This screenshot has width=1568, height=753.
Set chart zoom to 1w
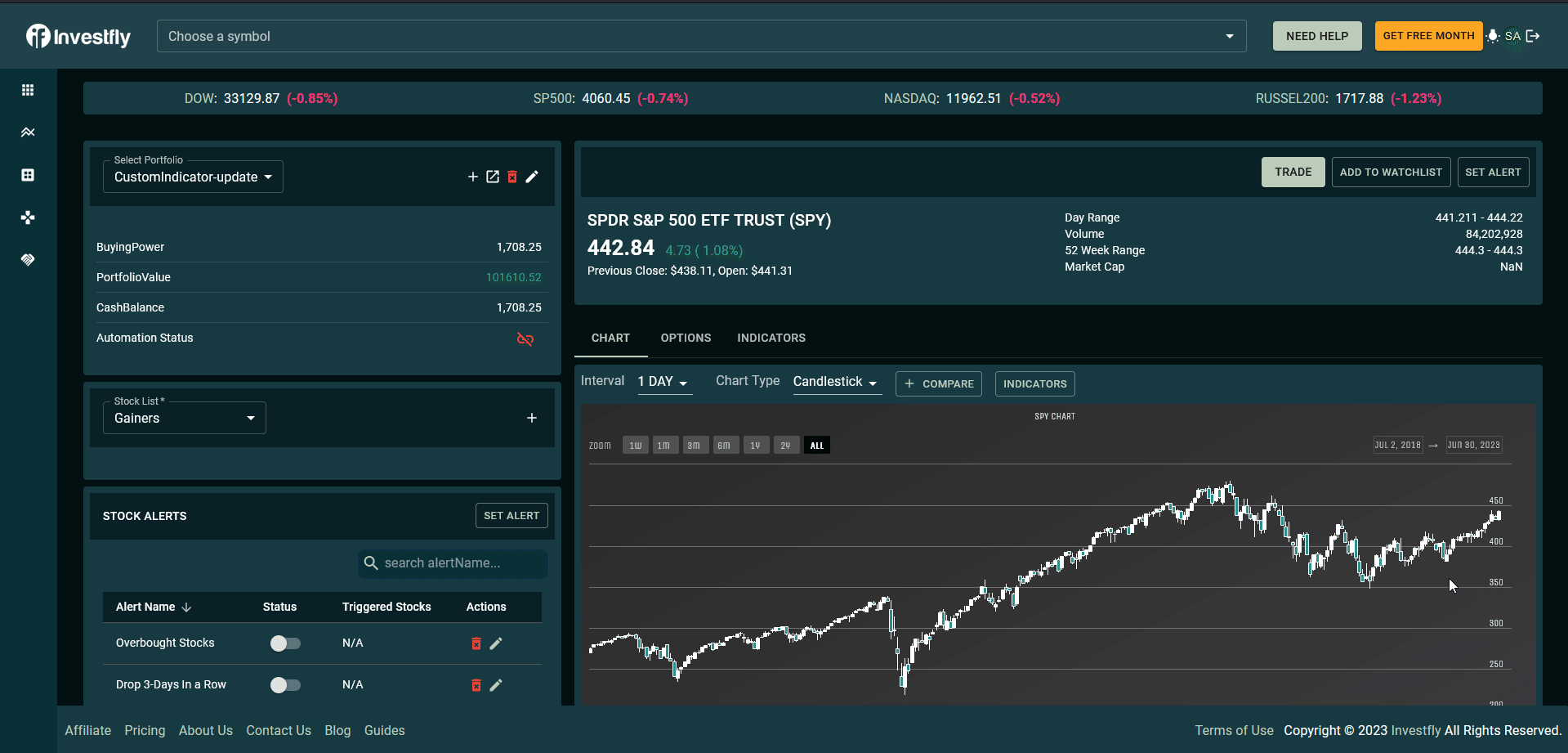[x=636, y=446]
